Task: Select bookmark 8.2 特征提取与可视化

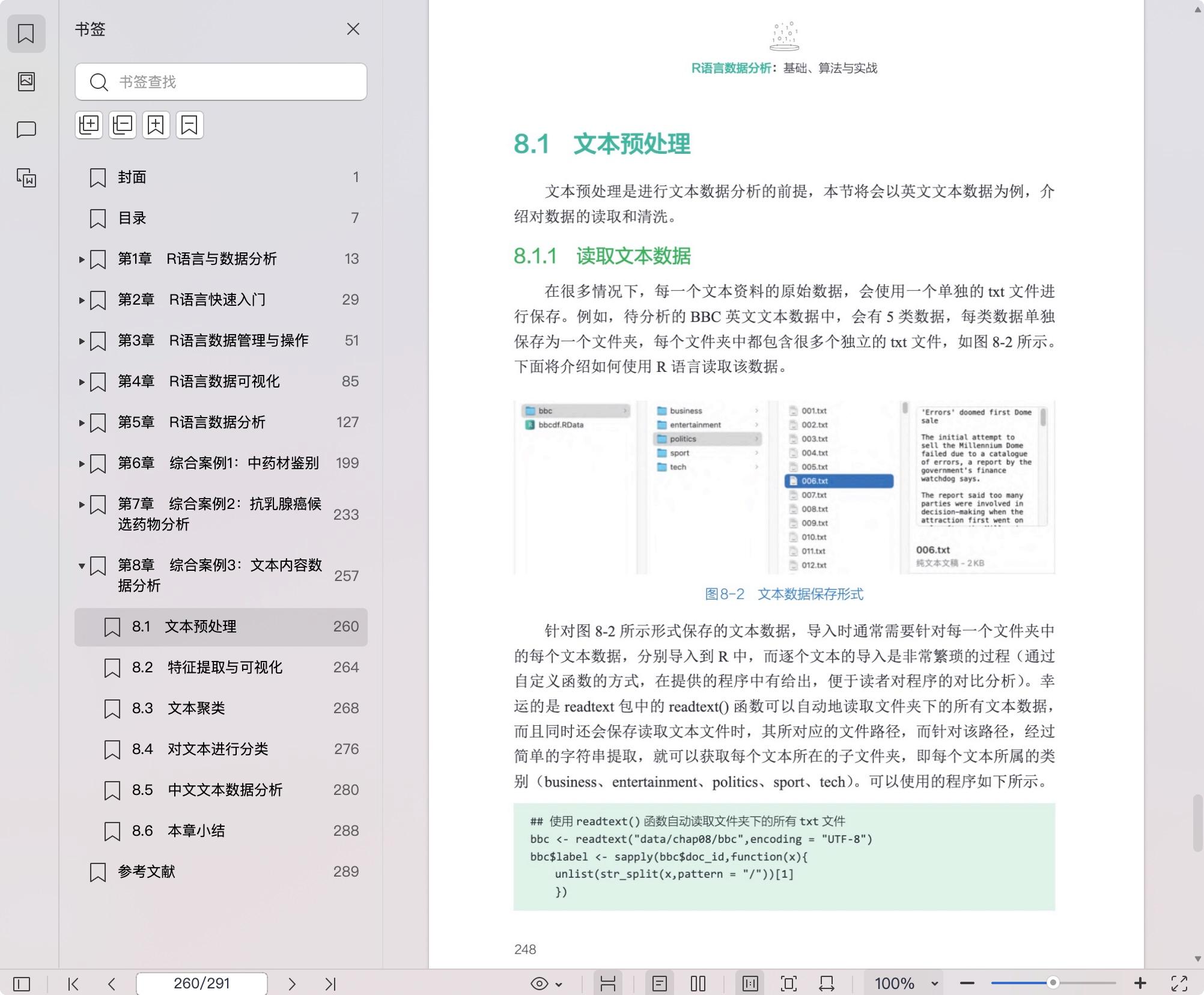Action: (221, 668)
